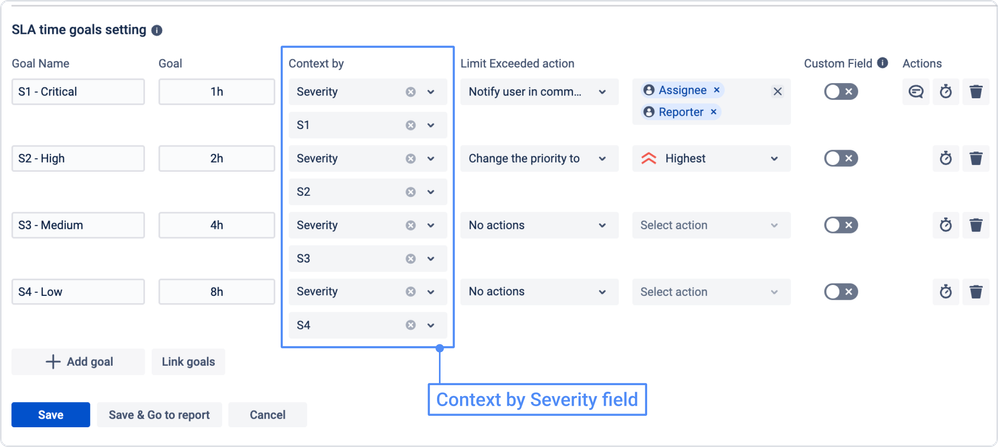
Task: Open the comment icon for S1 - Critical
Action: pos(916,92)
